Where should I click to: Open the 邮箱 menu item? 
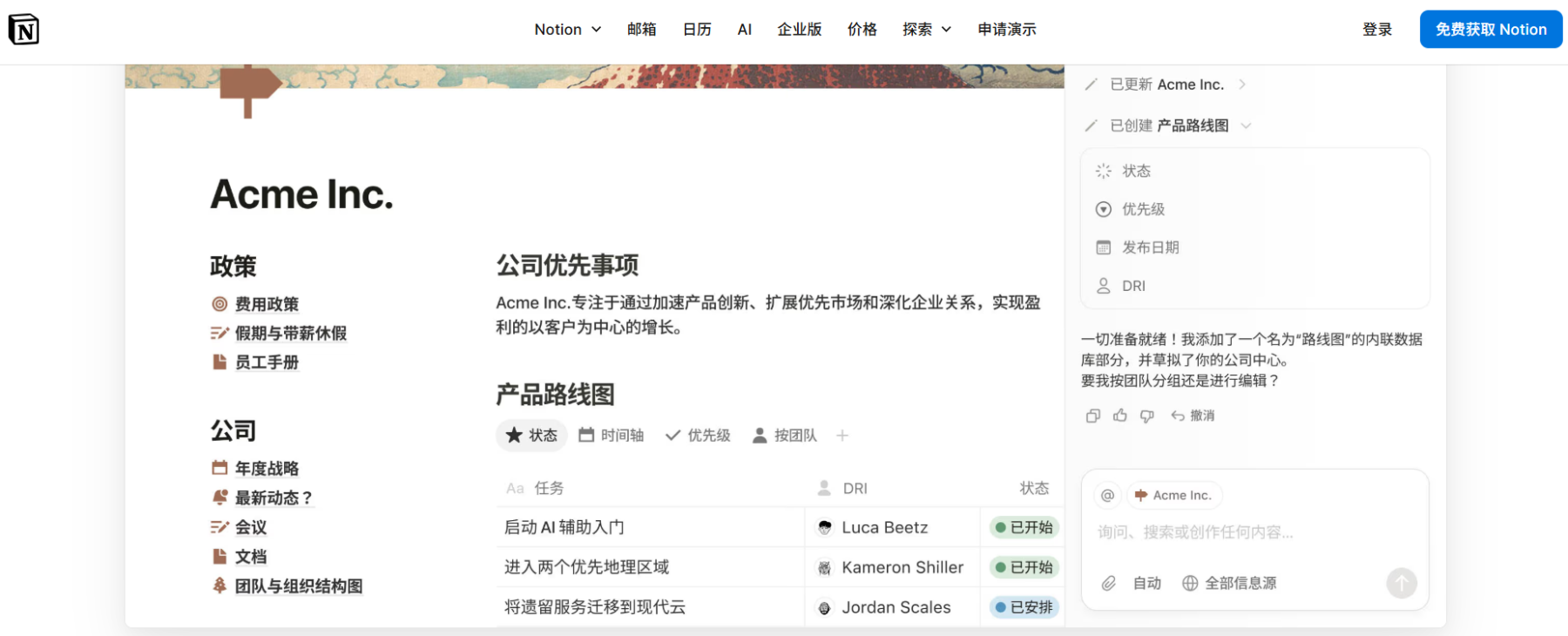[642, 30]
